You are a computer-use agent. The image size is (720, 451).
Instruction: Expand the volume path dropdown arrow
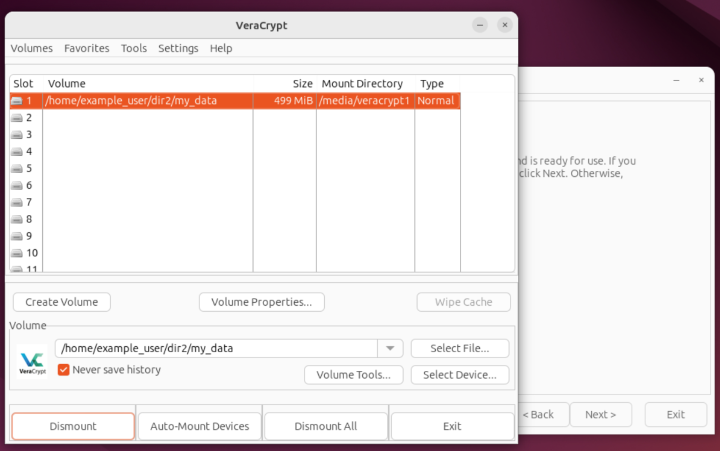coord(390,348)
